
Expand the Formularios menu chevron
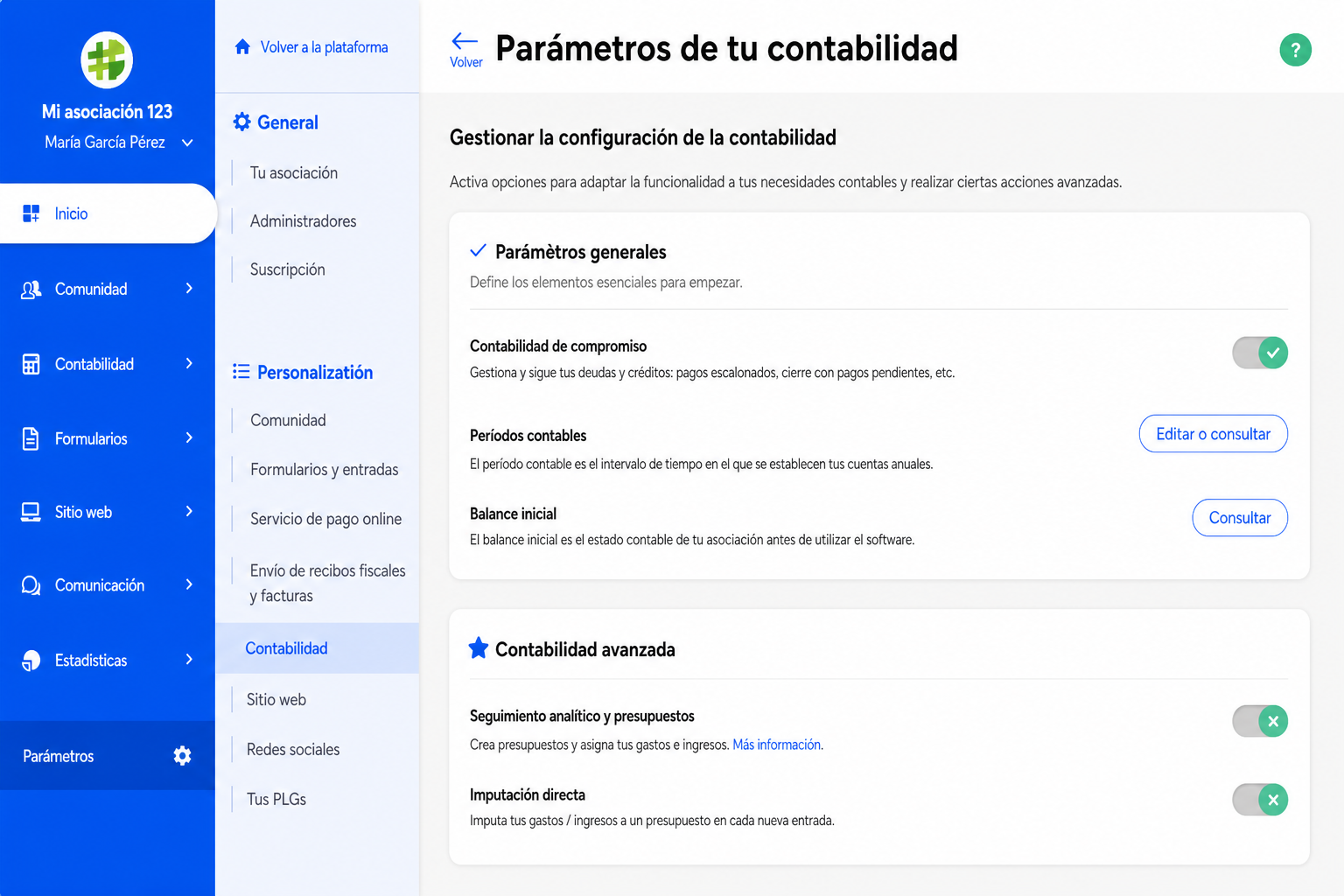click(189, 438)
